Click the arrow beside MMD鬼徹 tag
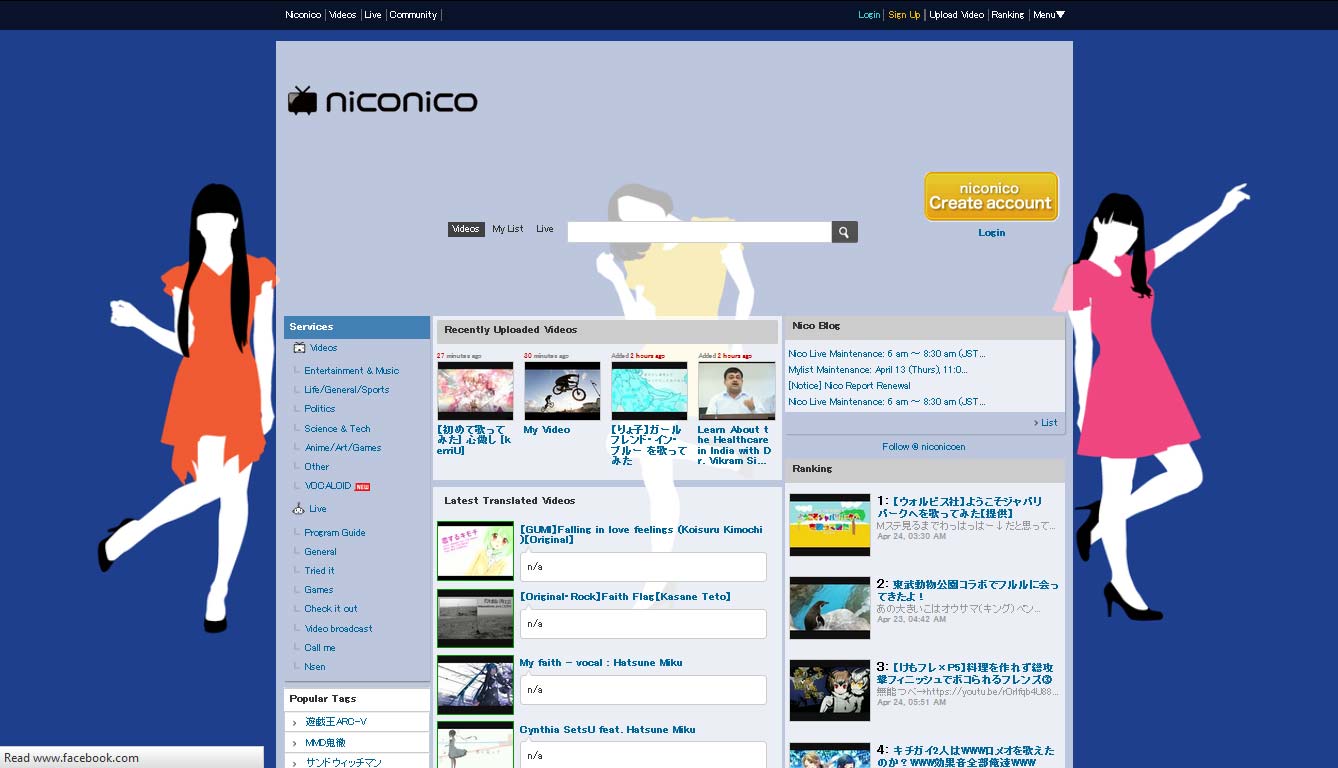 coord(294,743)
